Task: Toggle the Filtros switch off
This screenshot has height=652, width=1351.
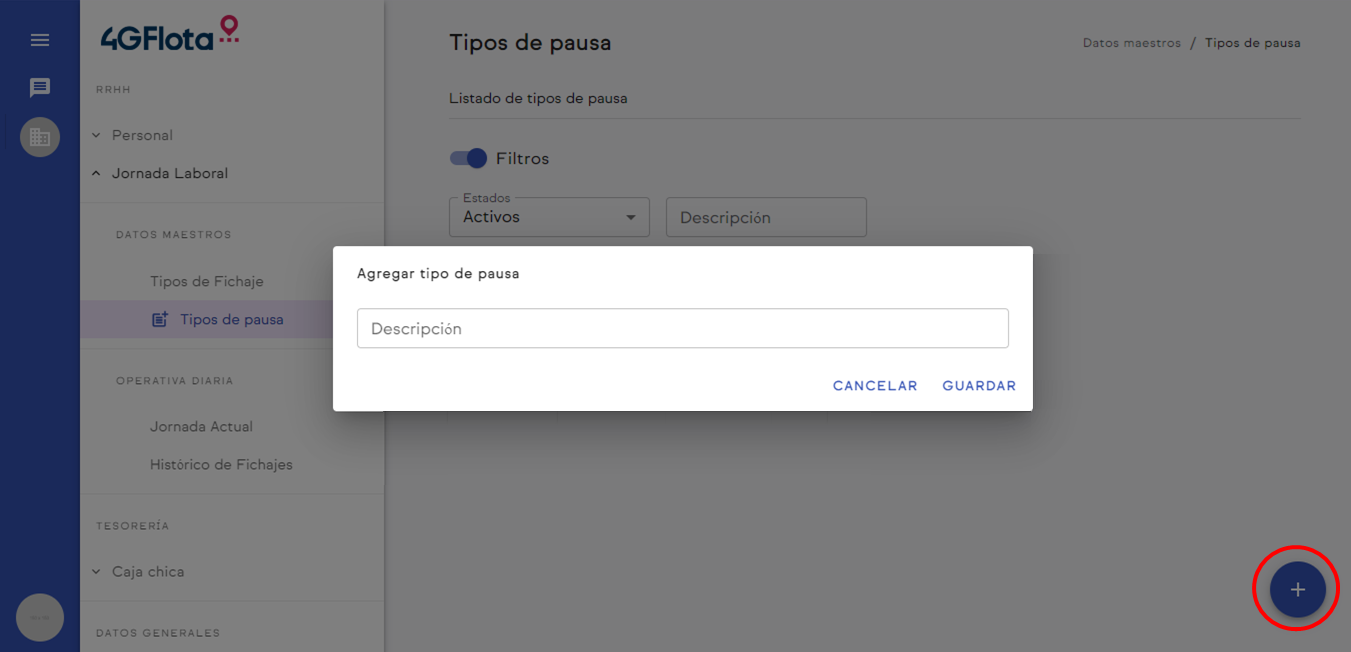Action: click(468, 158)
